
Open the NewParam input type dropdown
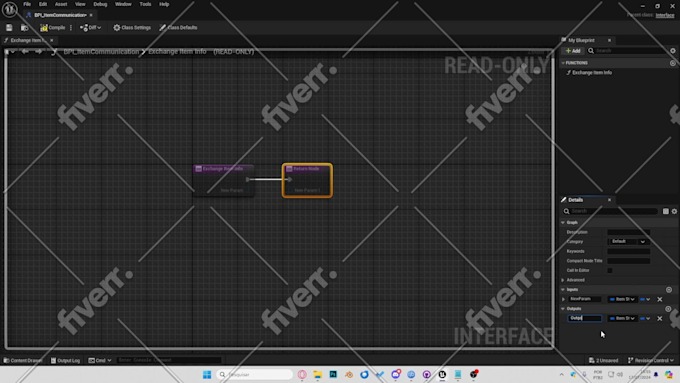pyautogui.click(x=622, y=299)
